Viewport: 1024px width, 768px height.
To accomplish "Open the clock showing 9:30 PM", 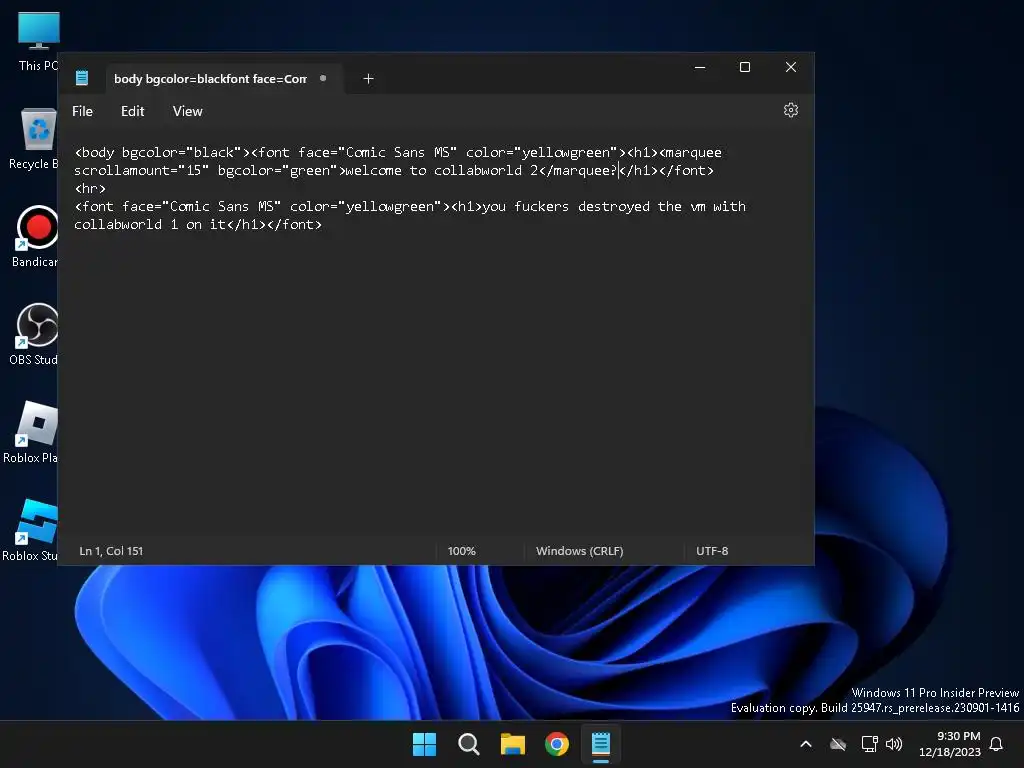I will (x=950, y=744).
